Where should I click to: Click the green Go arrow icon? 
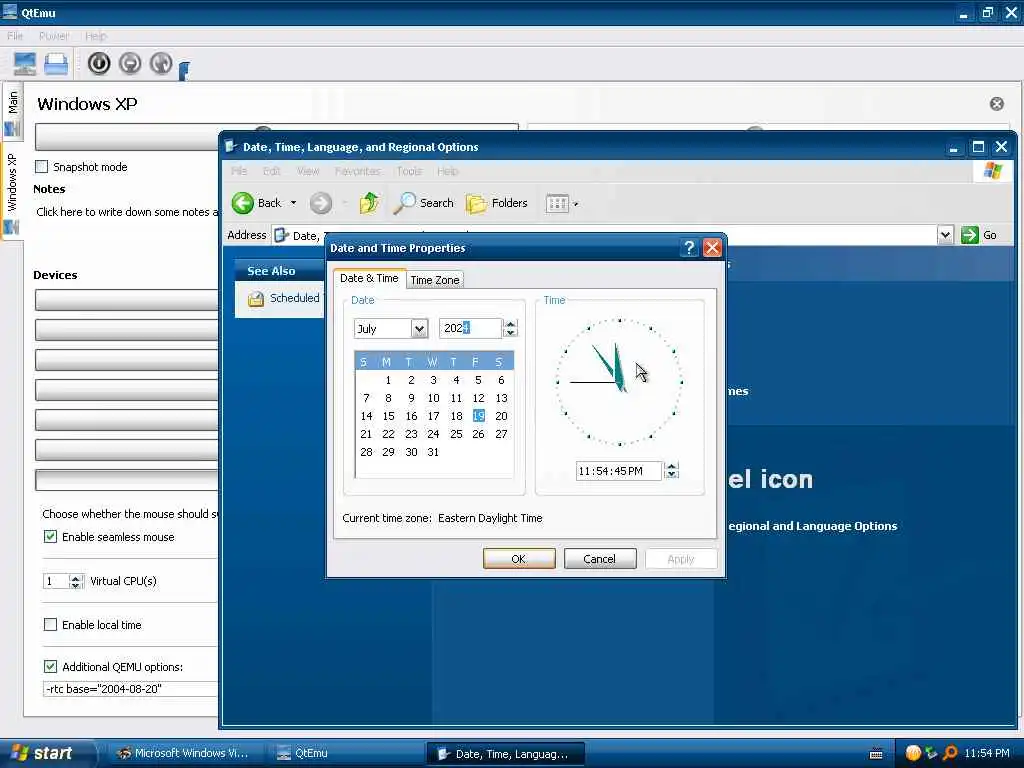pos(970,235)
